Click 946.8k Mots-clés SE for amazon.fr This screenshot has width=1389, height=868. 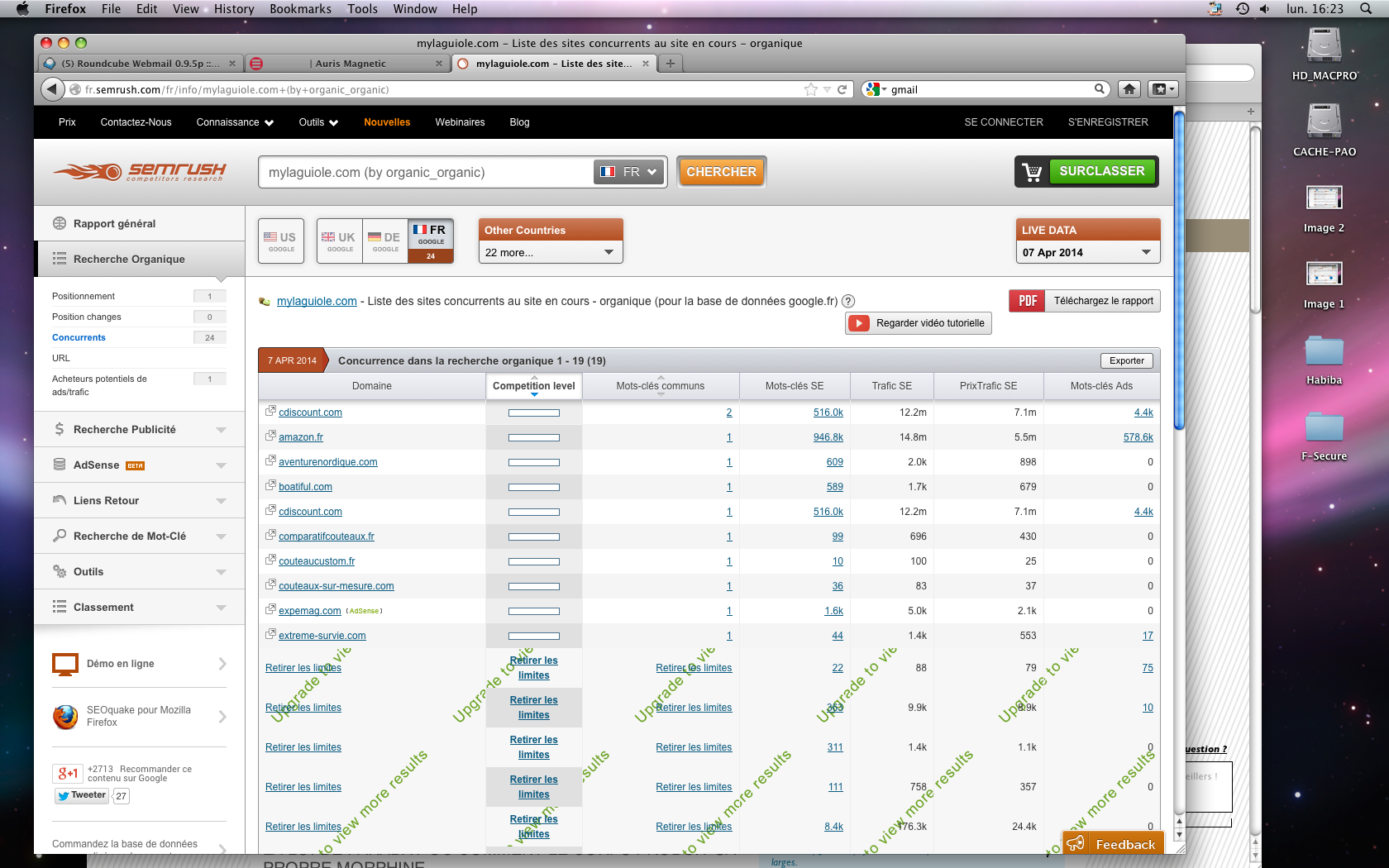pyautogui.click(x=828, y=437)
